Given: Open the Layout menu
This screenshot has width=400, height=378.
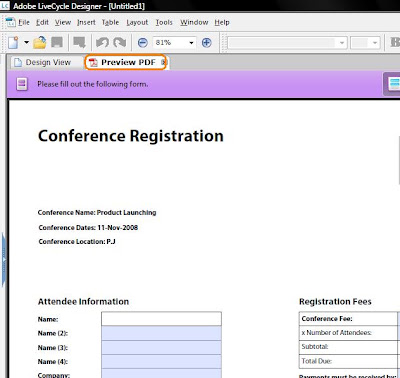Looking at the screenshot, I should click(137, 22).
